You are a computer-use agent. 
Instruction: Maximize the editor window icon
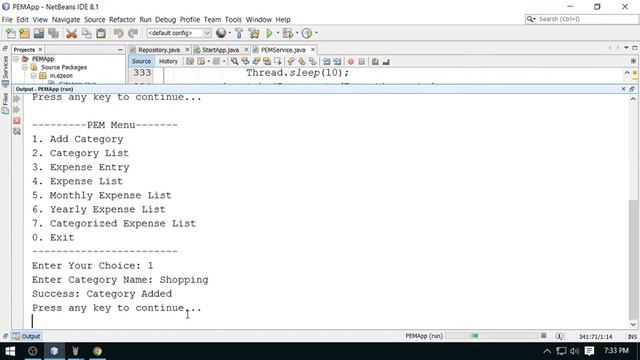(x=635, y=48)
